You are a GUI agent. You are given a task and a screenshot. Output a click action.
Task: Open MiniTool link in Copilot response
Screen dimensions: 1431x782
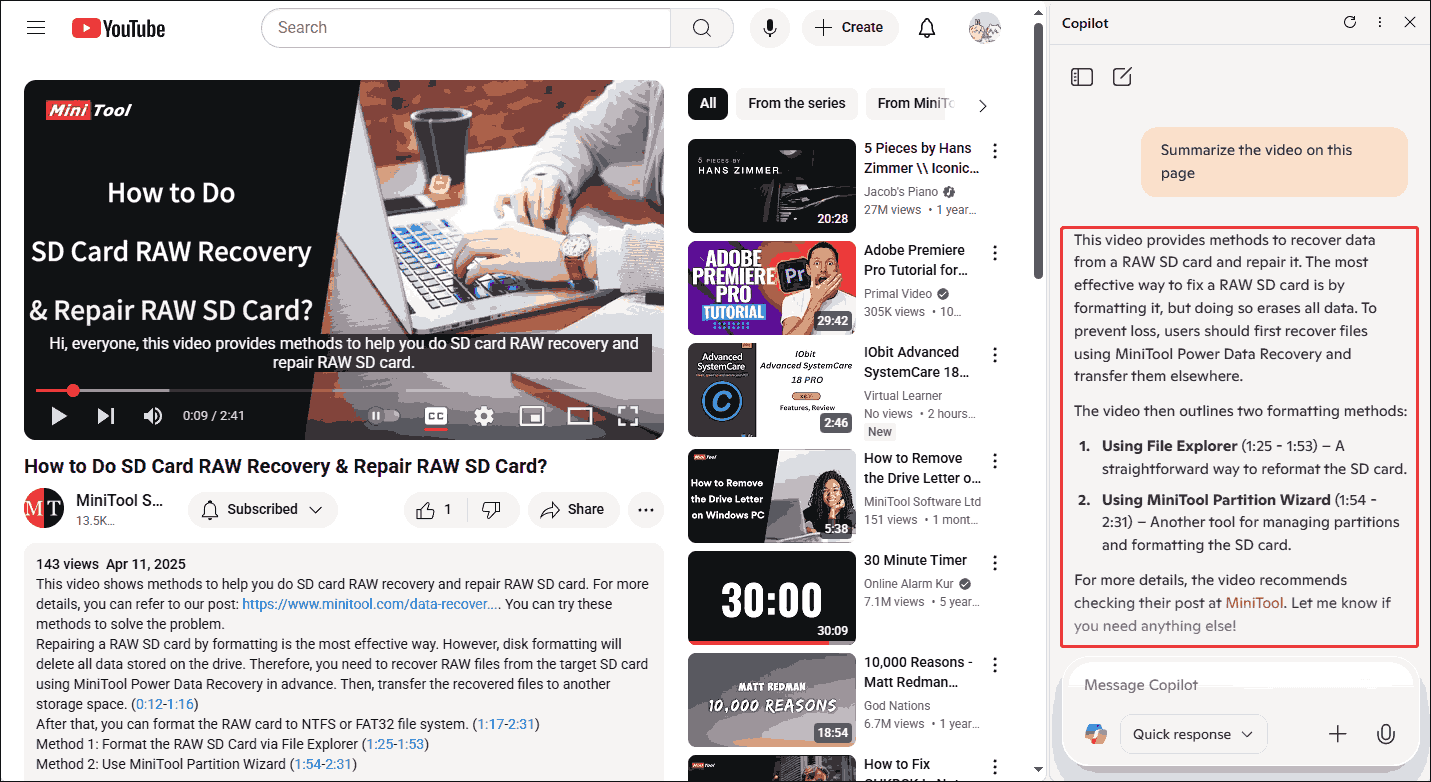pos(1254,603)
